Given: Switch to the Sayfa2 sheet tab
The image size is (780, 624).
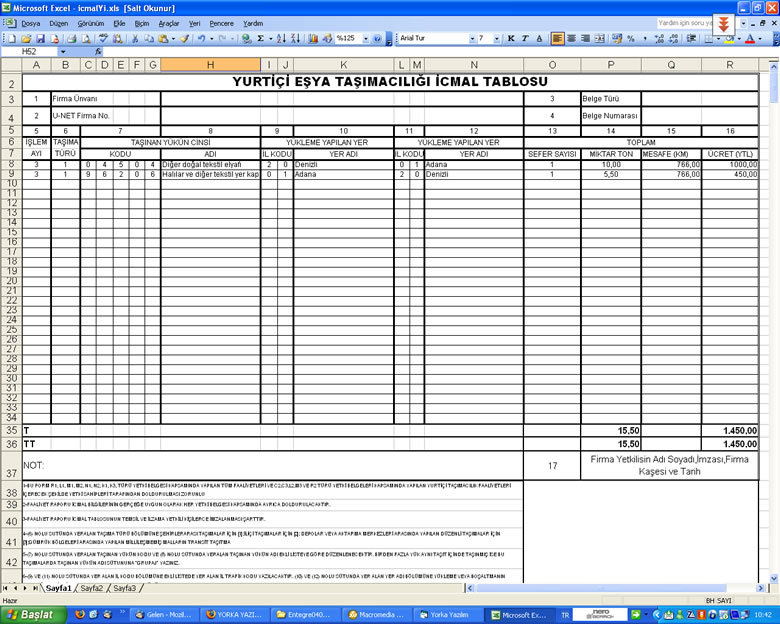Looking at the screenshot, I should pyautogui.click(x=92, y=588).
